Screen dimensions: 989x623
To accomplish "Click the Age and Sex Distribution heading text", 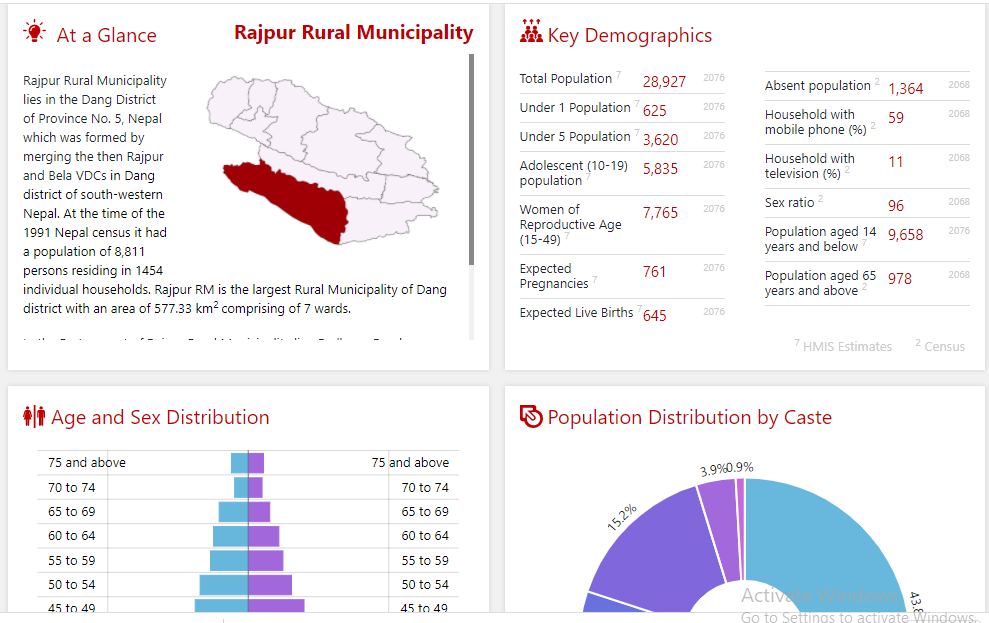I will pyautogui.click(x=160, y=417).
